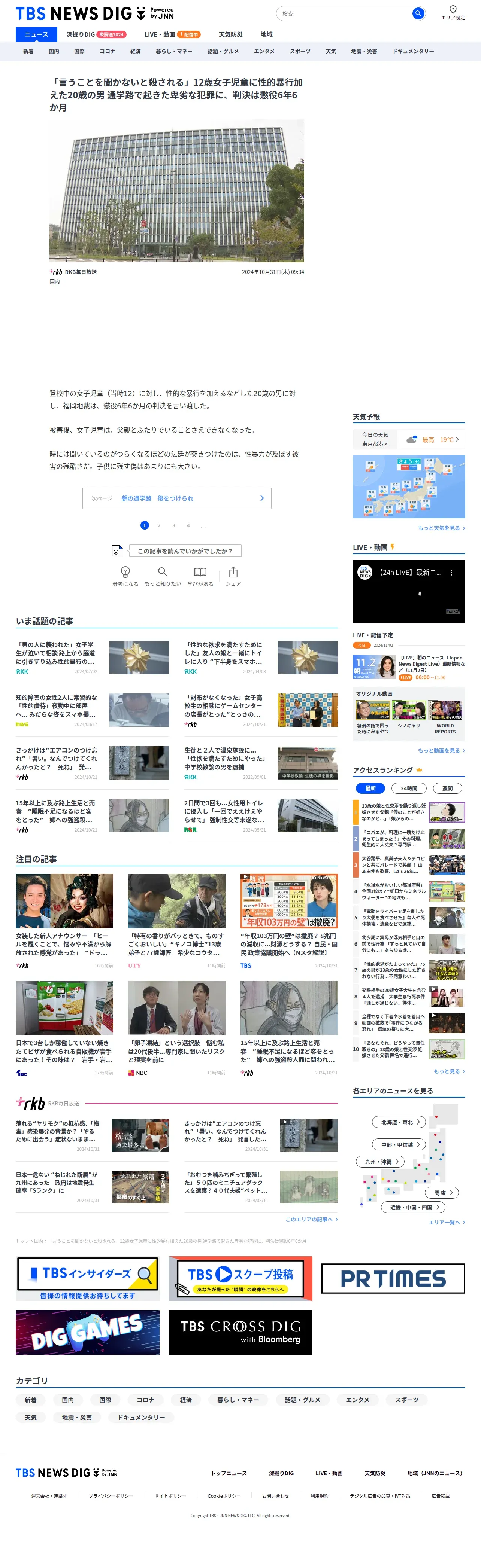Open WORLD REPORTS original video
This screenshot has width=481, height=1568.
click(x=446, y=717)
